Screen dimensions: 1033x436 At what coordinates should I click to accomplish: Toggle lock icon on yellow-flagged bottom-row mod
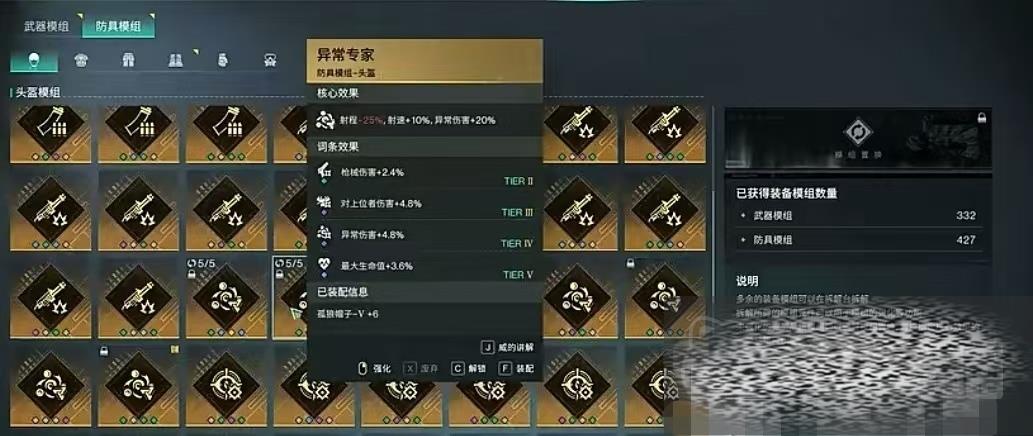pyautogui.click(x=103, y=352)
